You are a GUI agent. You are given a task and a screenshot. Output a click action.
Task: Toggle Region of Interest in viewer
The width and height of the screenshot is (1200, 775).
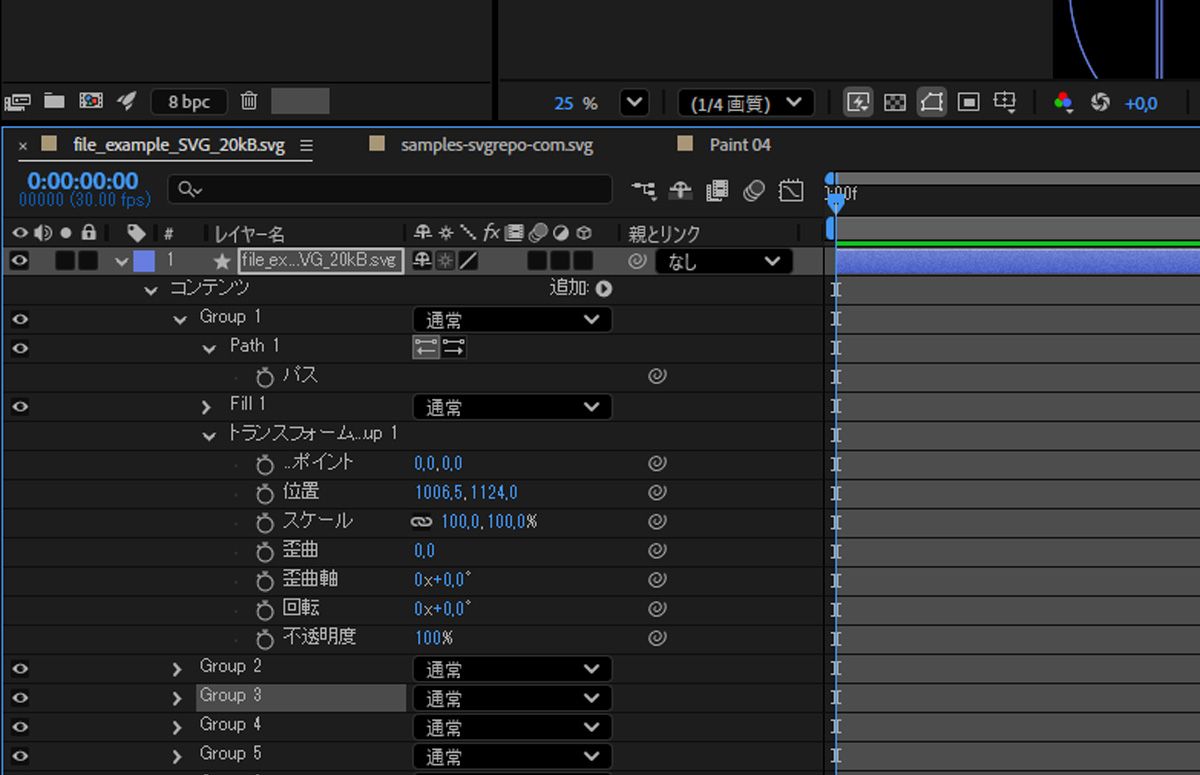coord(968,102)
